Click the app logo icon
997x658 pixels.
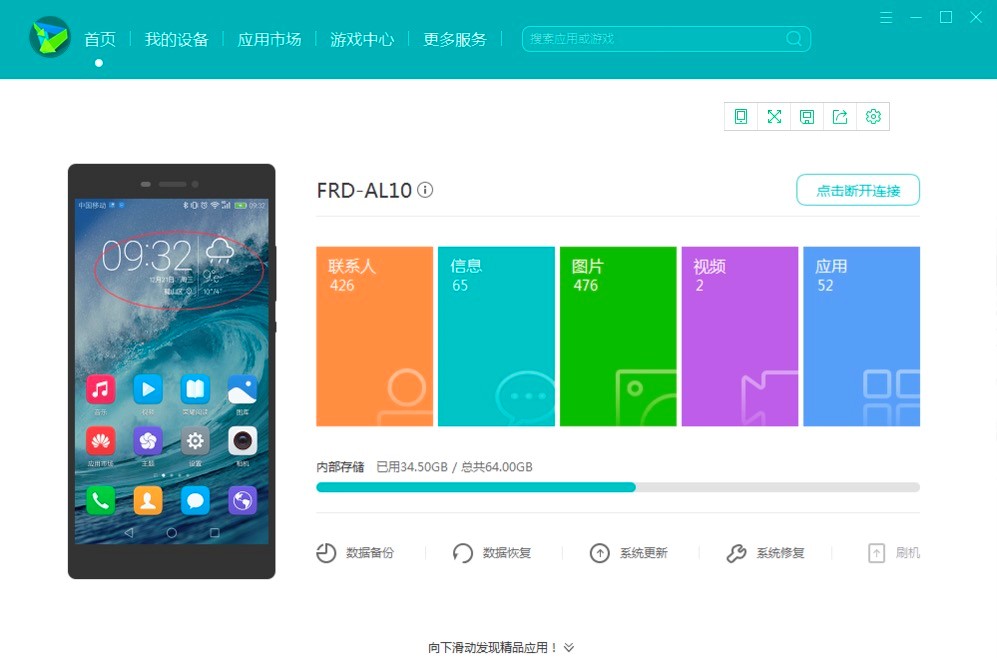pyautogui.click(x=50, y=38)
